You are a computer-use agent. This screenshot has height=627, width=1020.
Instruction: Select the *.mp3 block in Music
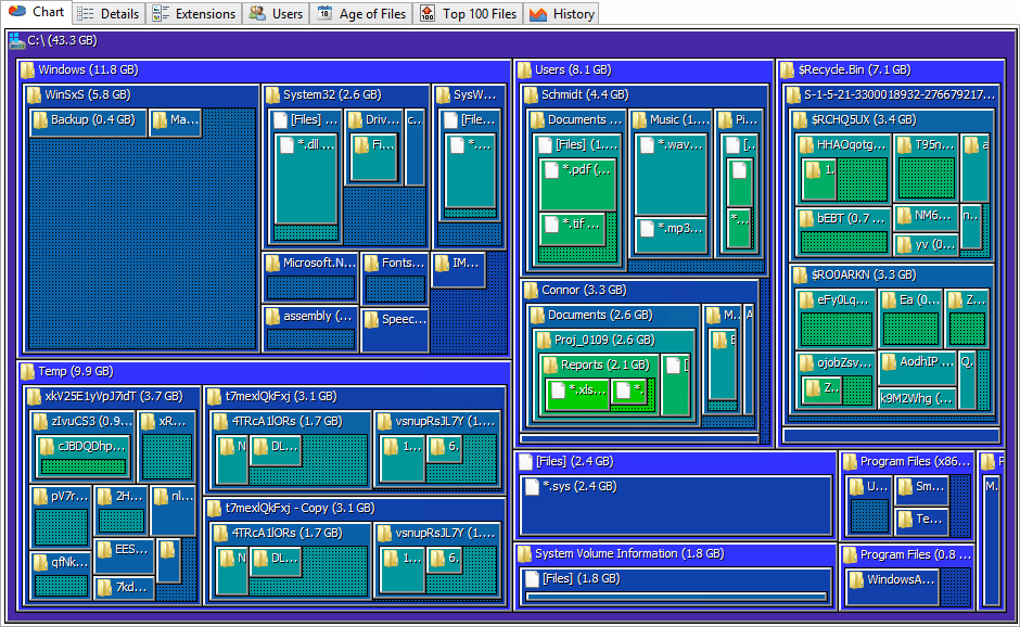[671, 235]
